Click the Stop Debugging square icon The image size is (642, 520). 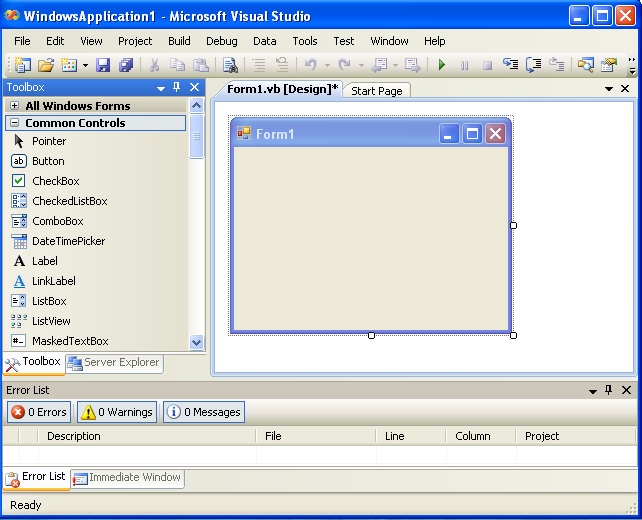click(x=487, y=65)
